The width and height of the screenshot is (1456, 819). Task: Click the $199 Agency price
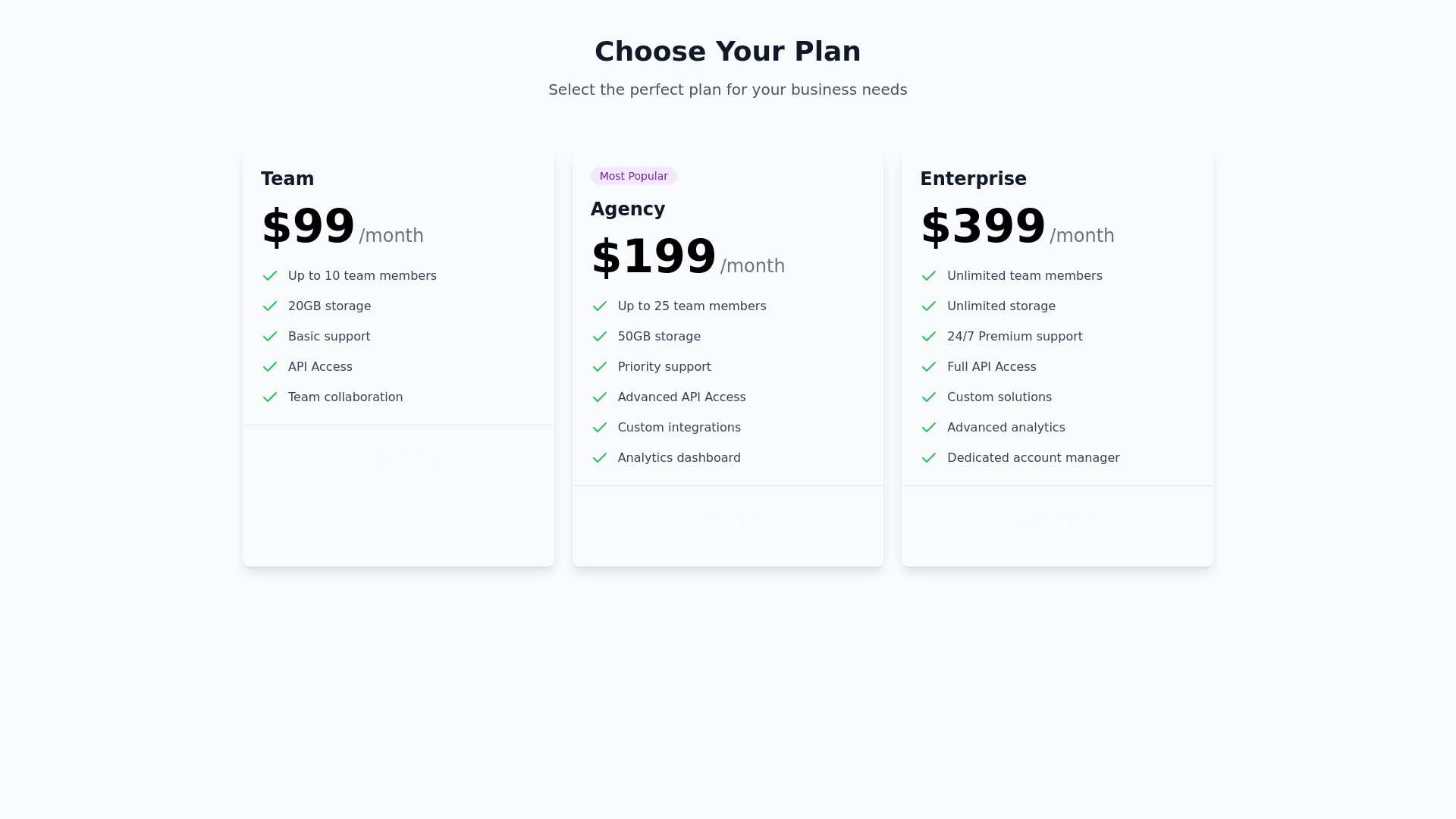point(654,256)
